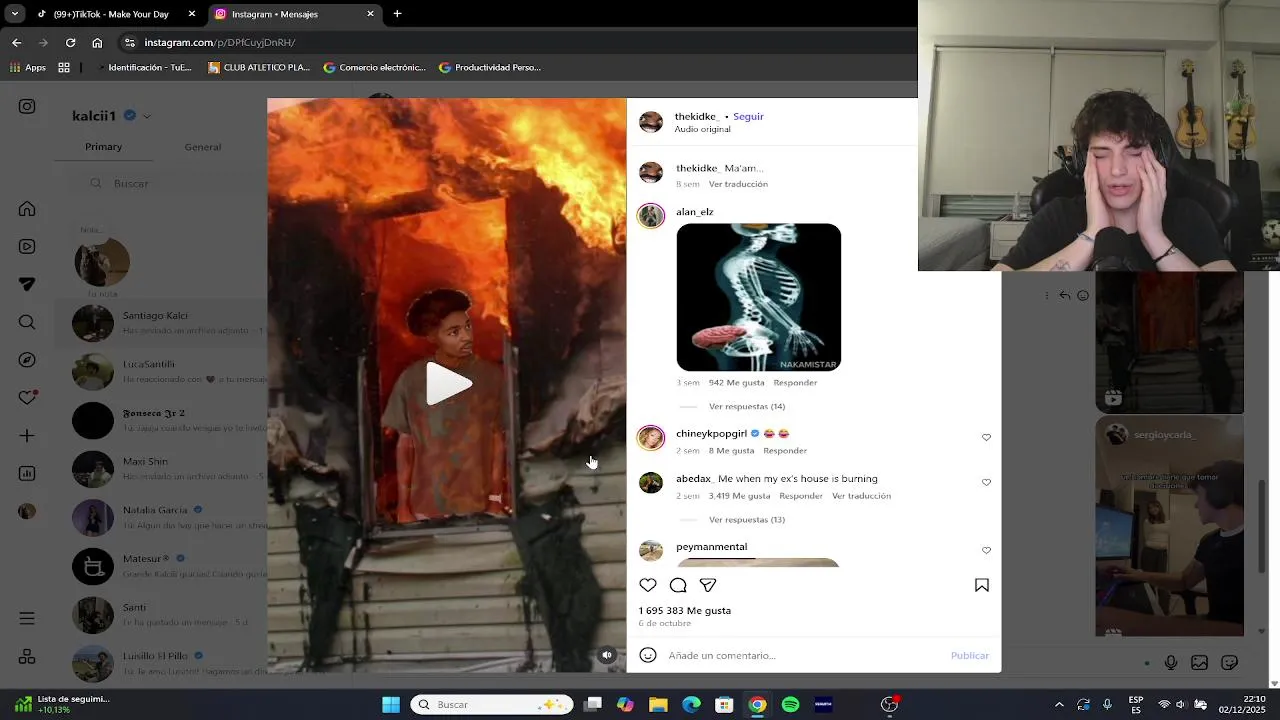This screenshot has width=1280, height=720.
Task: Click the sticker icon in chat composer
Action: coord(1230,663)
